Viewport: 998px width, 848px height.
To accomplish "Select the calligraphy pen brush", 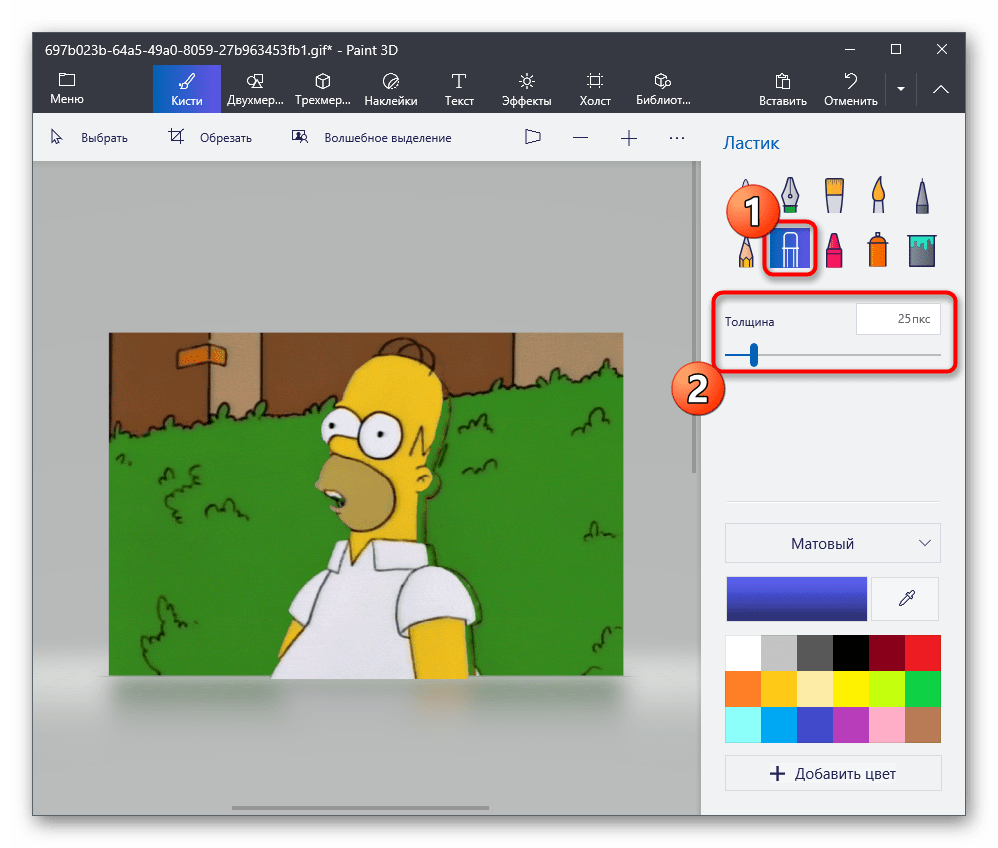I will point(790,194).
